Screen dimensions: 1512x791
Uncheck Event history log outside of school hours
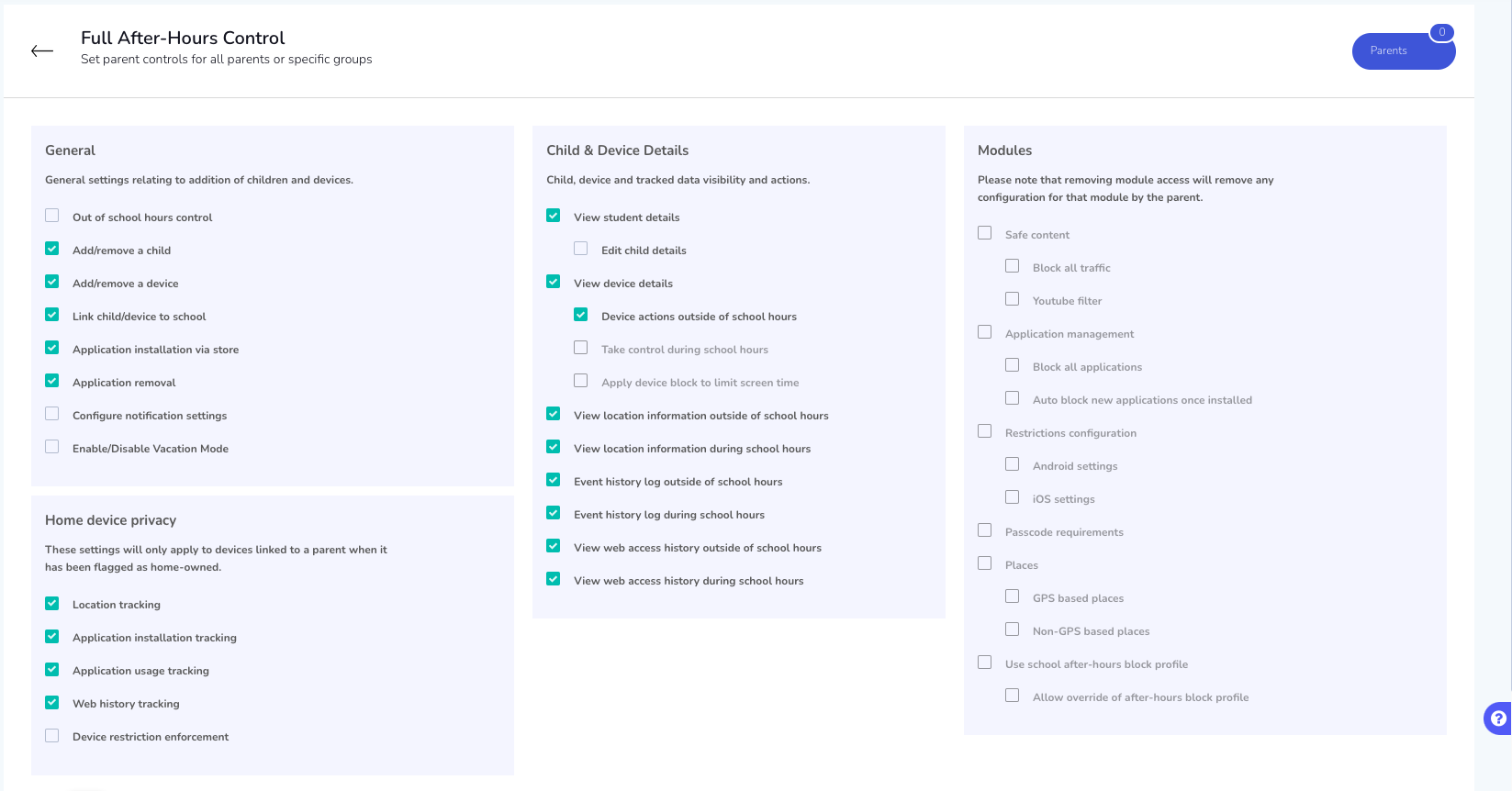[x=554, y=480]
